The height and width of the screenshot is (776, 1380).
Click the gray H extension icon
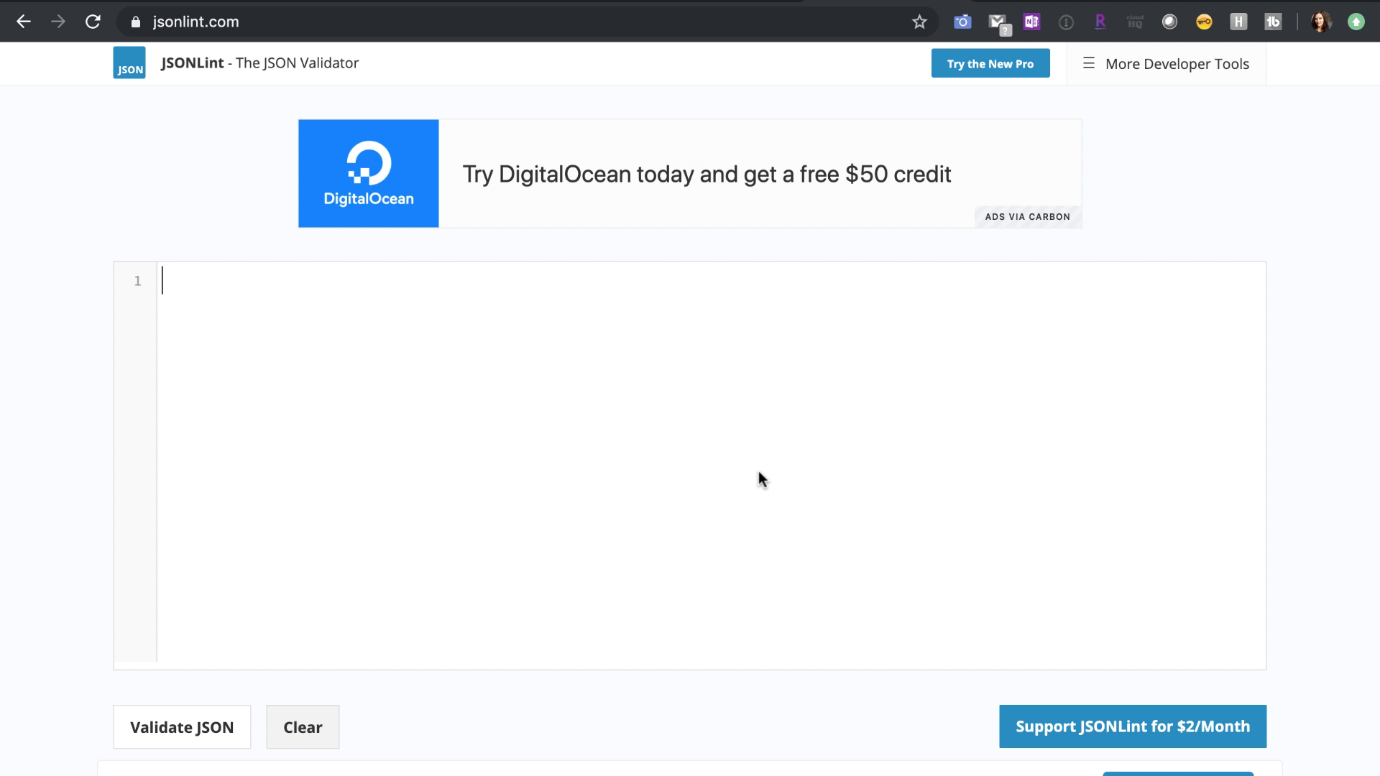1238,21
